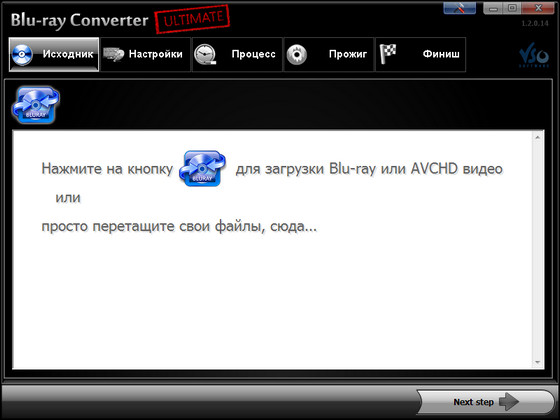Select the Финиш tab label

click(x=441, y=54)
